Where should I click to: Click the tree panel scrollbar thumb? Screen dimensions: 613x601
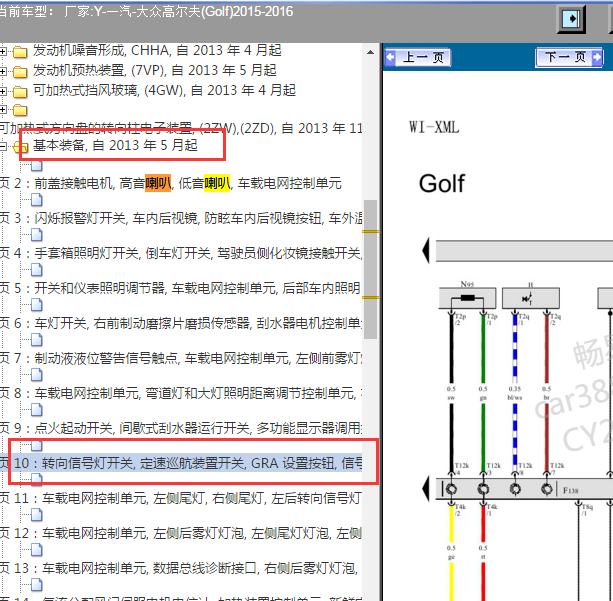coord(371,269)
